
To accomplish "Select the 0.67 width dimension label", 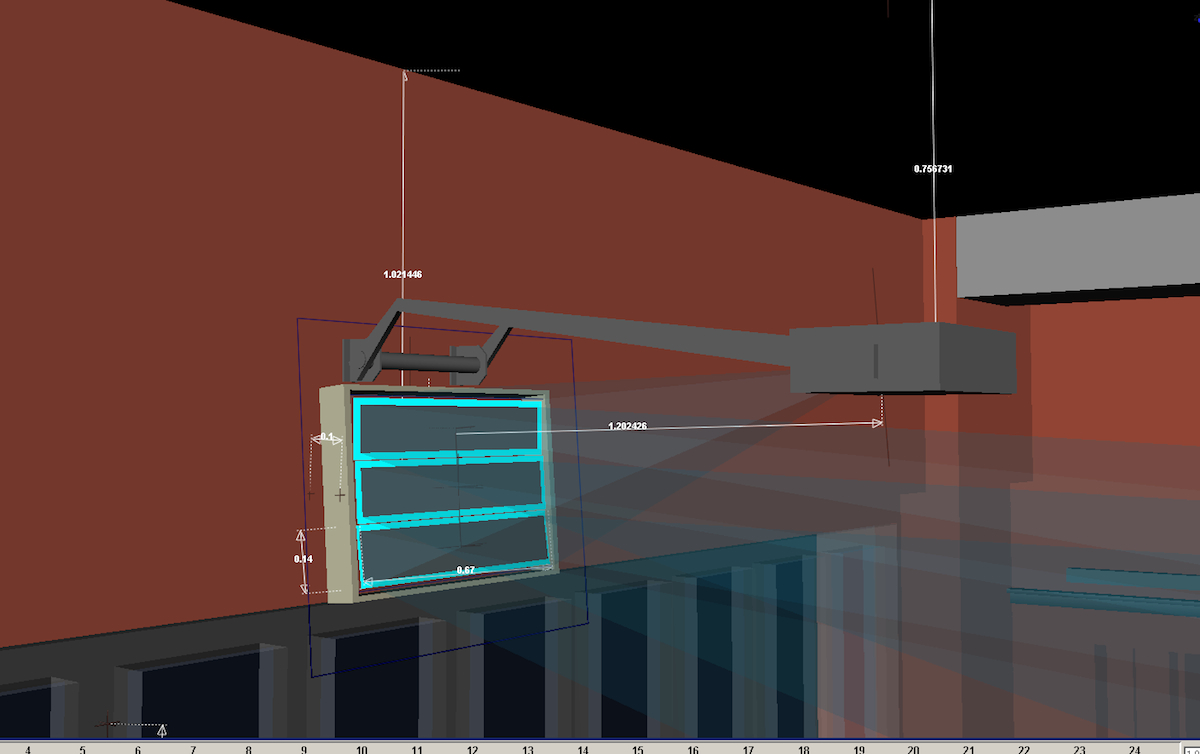I will pos(465,570).
